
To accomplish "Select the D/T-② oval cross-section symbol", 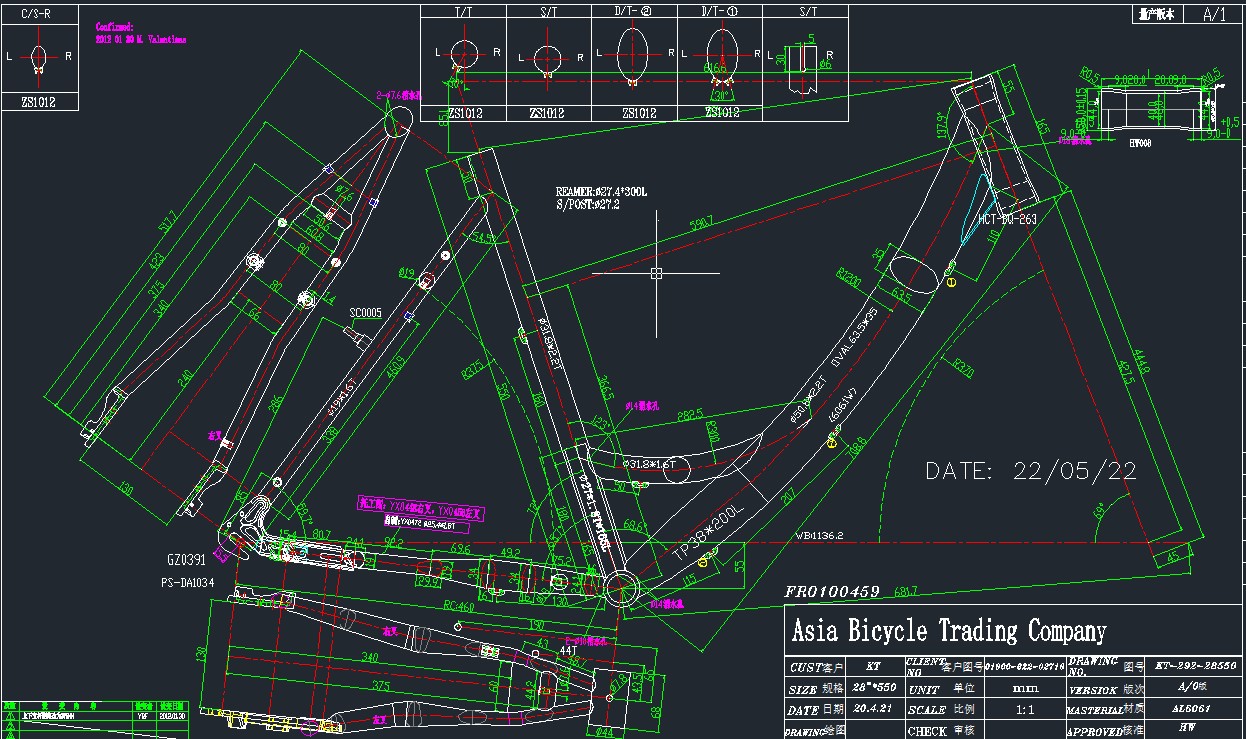I will click(x=634, y=55).
